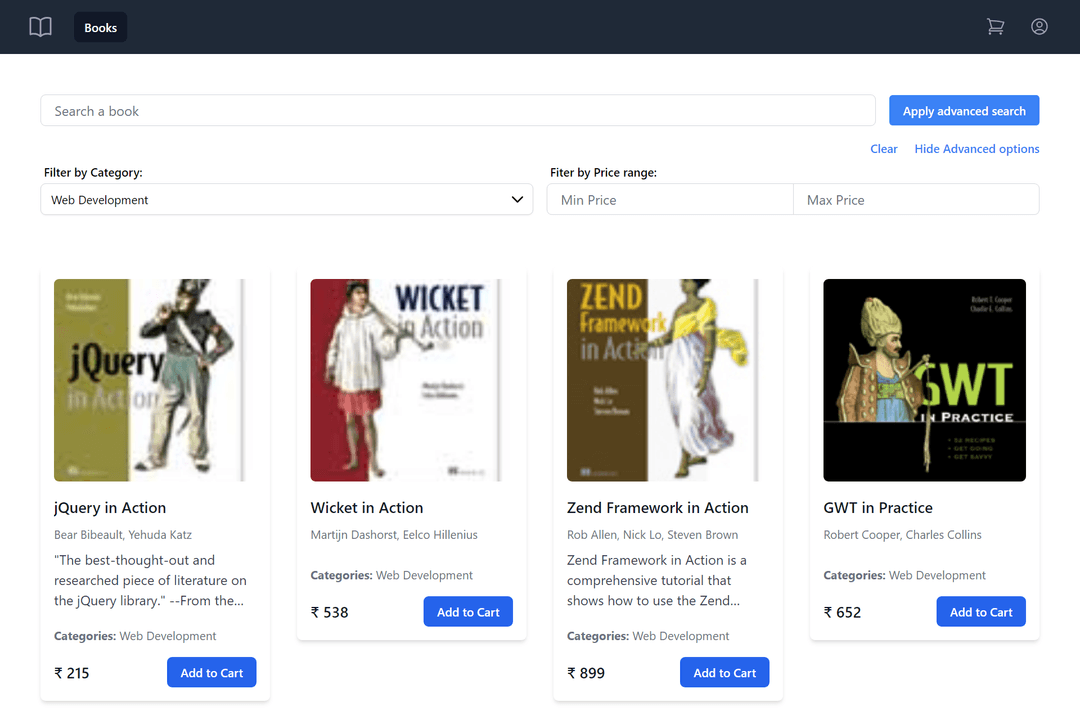The height and width of the screenshot is (720, 1080).
Task: Add Zend Framework in Action to cart
Action: click(724, 673)
